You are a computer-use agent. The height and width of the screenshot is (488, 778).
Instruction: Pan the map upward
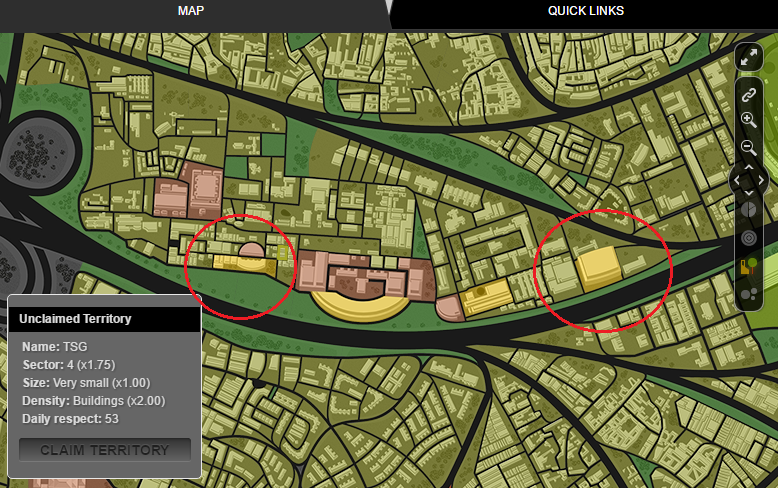[749, 168]
